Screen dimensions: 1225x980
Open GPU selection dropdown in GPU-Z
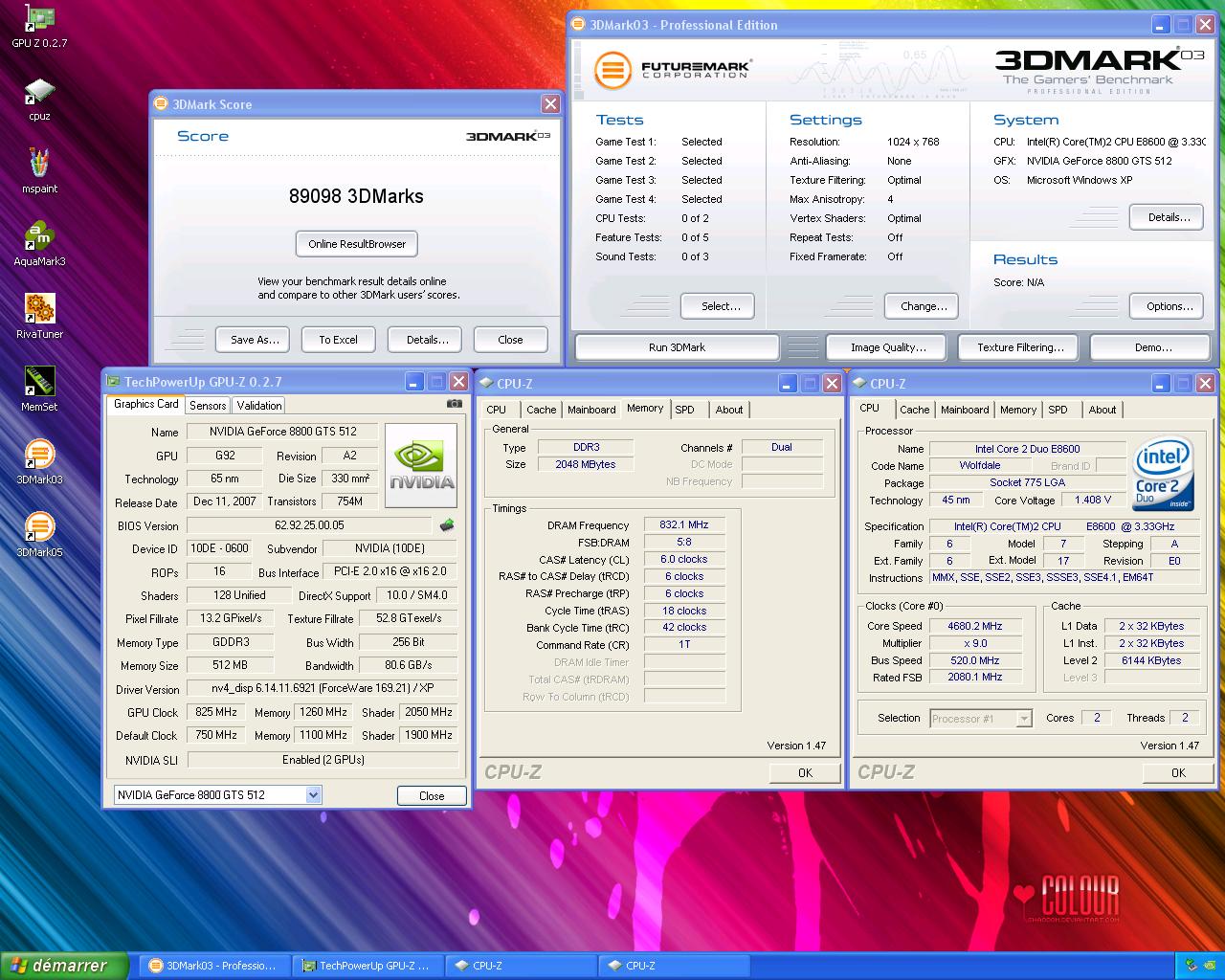click(313, 795)
